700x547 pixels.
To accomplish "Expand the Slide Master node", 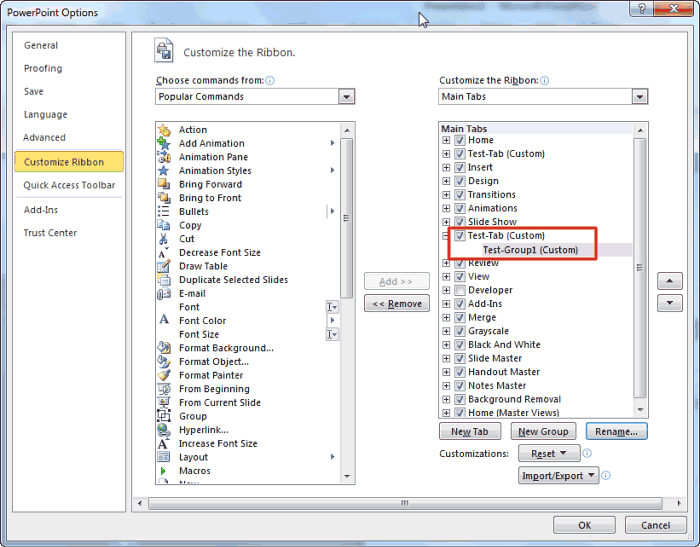I will point(446,359).
